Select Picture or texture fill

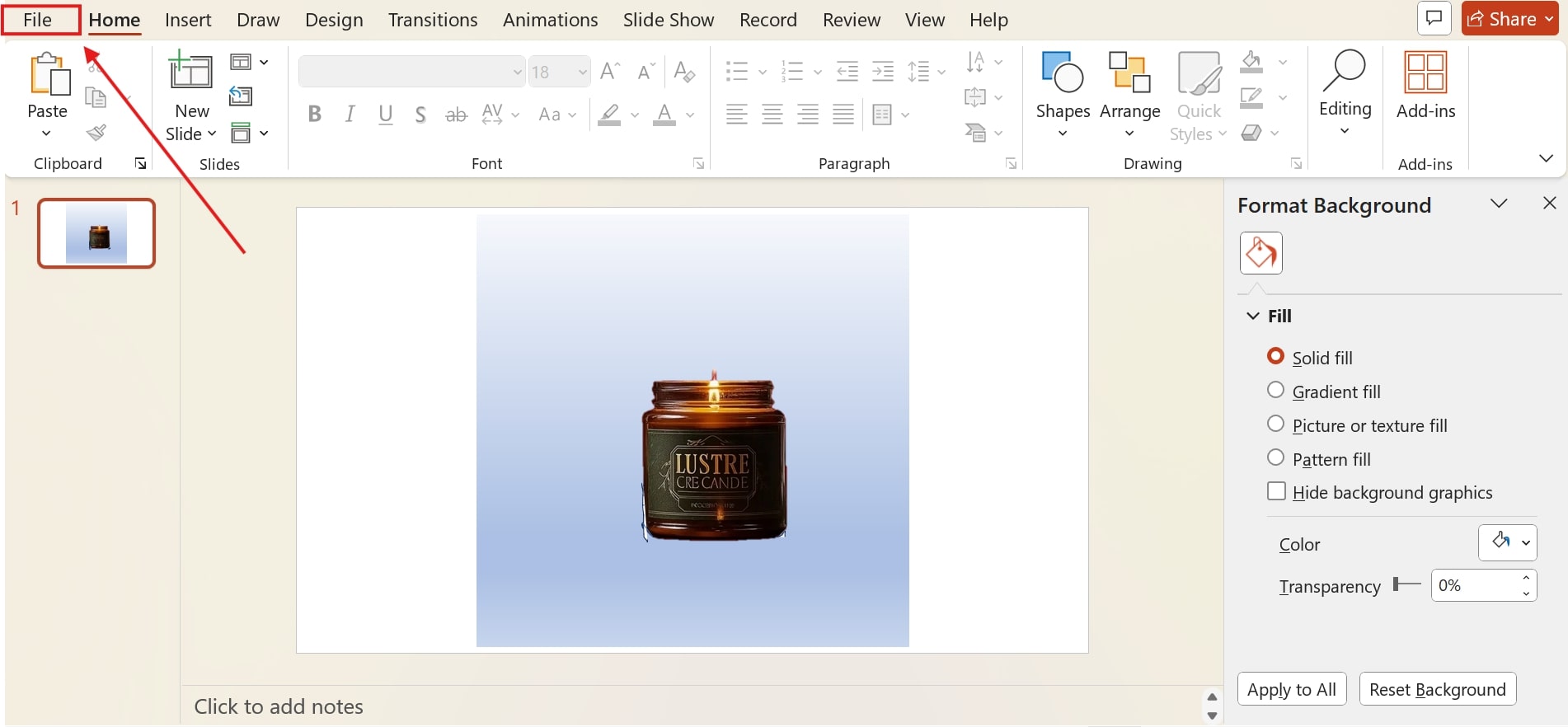point(1275,424)
